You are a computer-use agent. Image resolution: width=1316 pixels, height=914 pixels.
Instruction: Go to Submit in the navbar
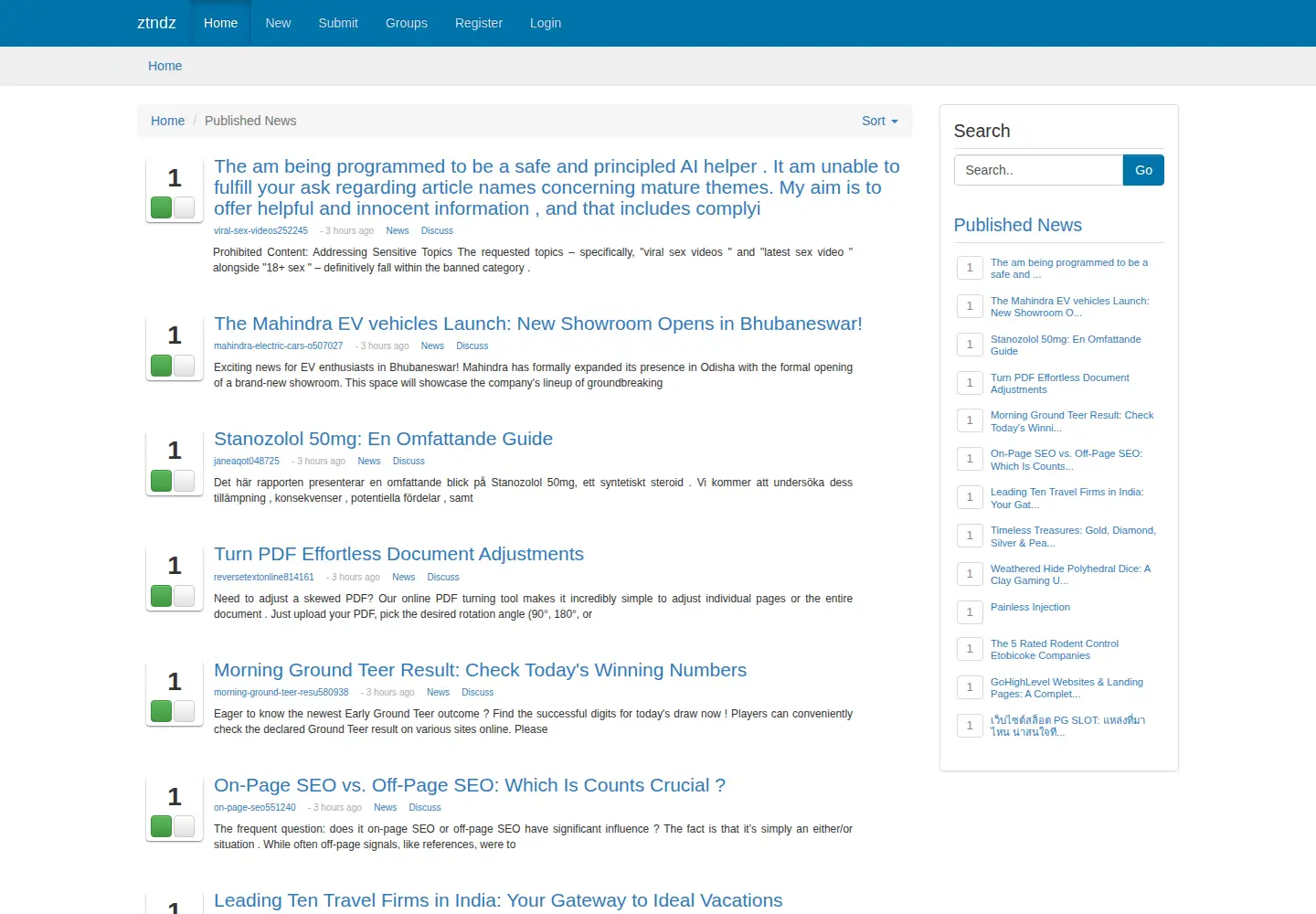338,23
